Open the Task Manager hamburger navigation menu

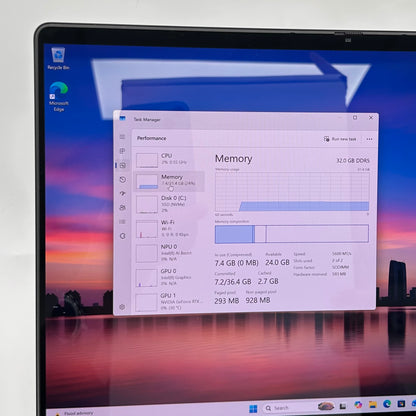click(x=123, y=137)
